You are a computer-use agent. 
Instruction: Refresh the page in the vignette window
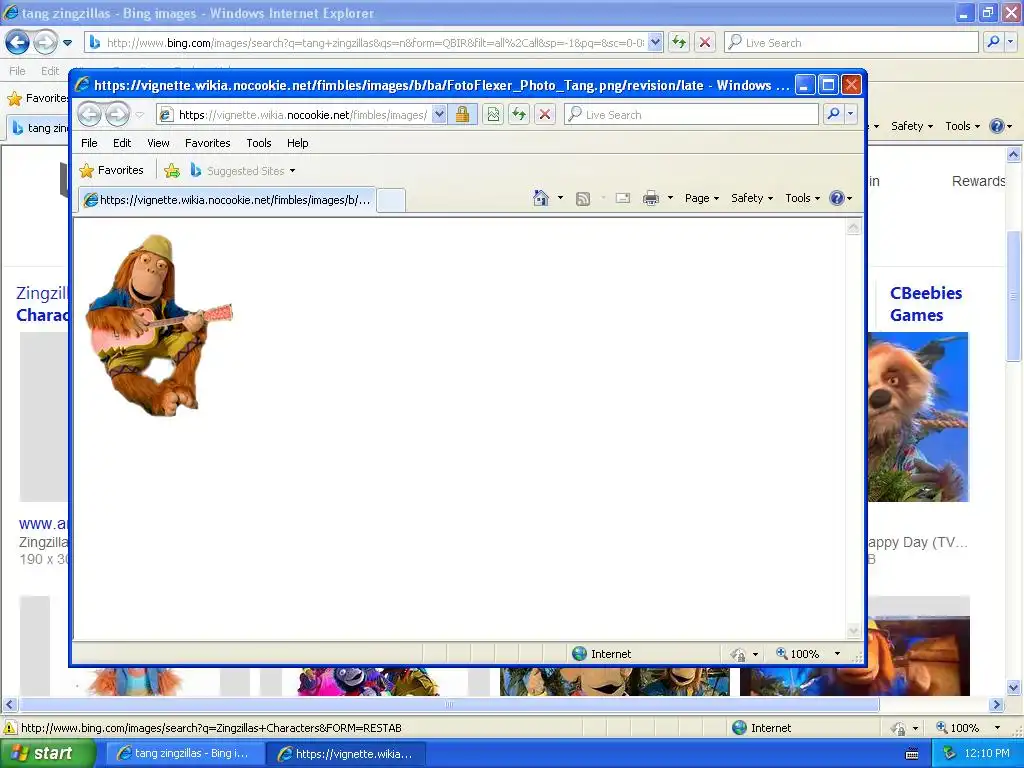tap(519, 115)
